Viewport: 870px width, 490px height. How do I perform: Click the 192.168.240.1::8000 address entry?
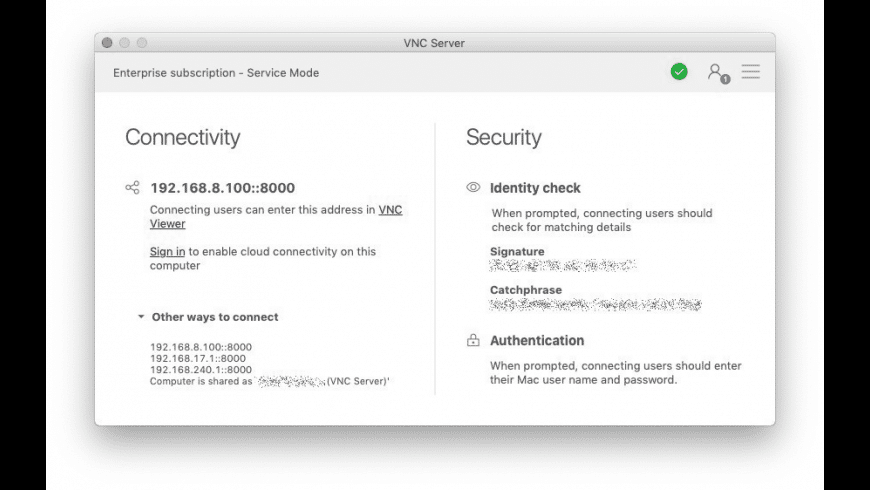[201, 369]
